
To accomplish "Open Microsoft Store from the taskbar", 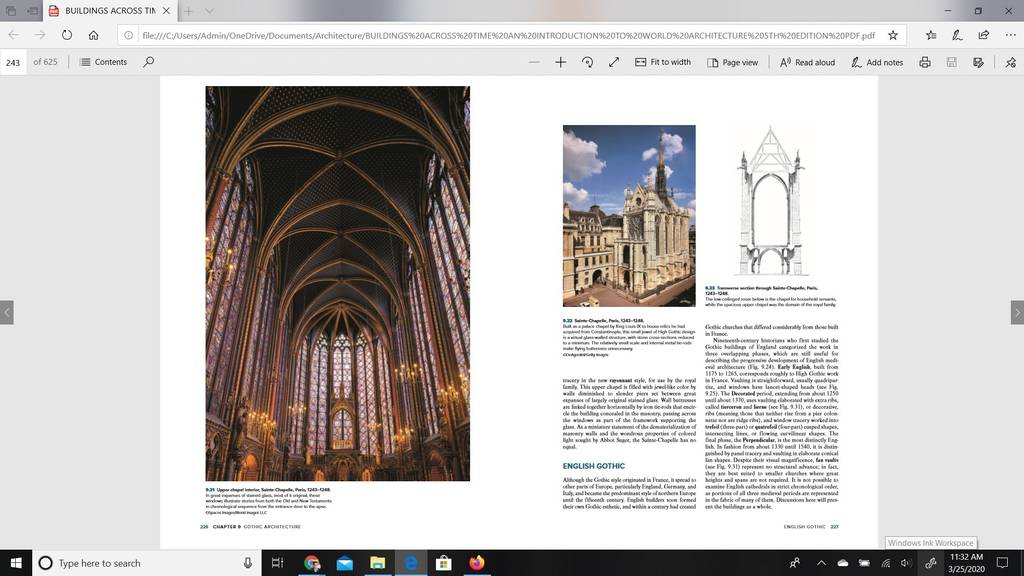I will click(443, 563).
